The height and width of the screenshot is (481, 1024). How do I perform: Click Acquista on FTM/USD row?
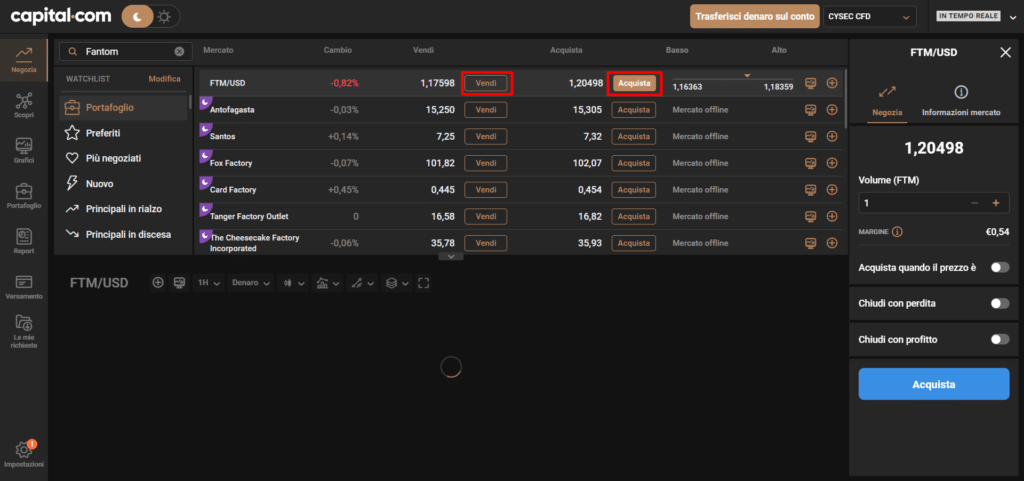(634, 83)
